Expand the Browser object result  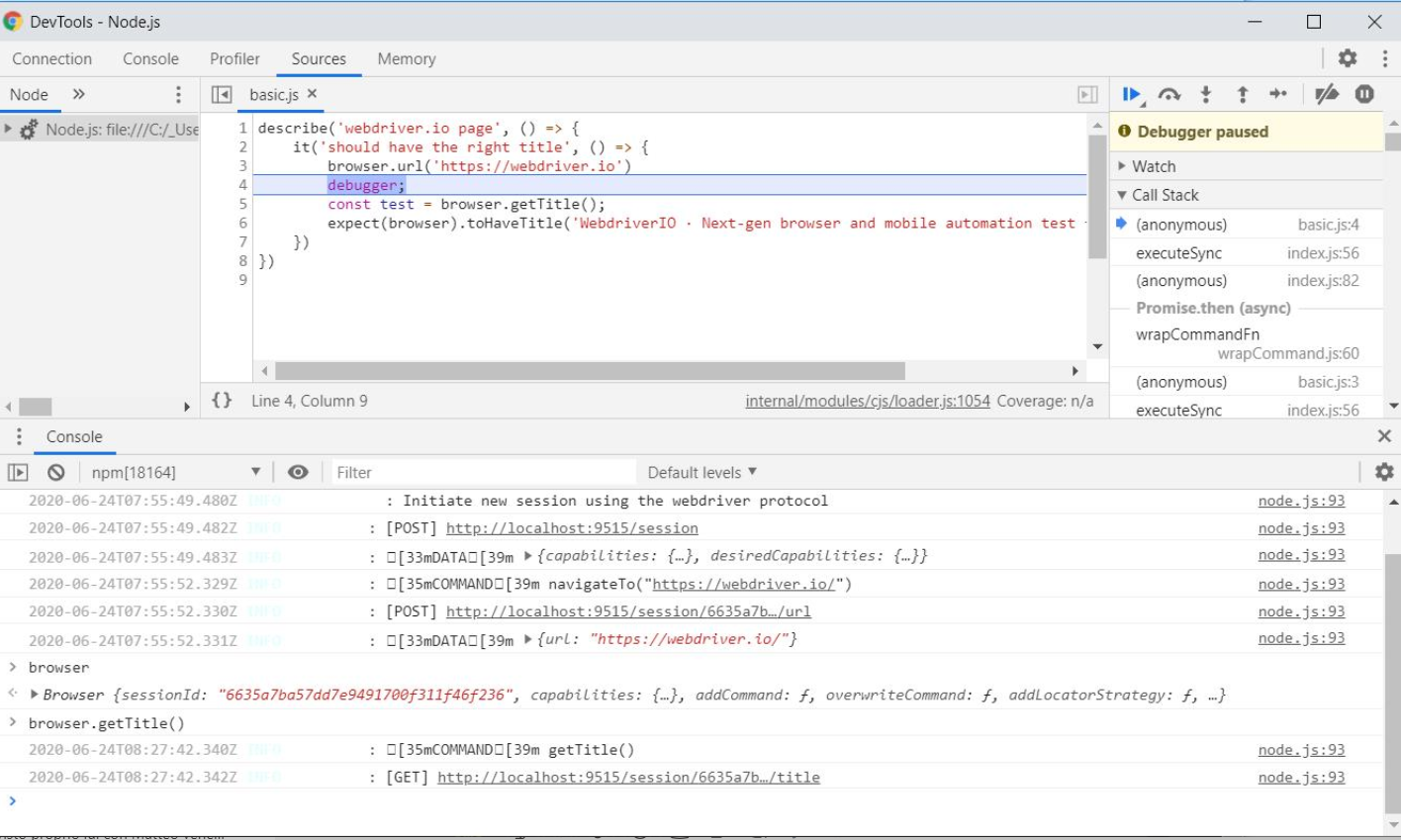pyautogui.click(x=35, y=695)
